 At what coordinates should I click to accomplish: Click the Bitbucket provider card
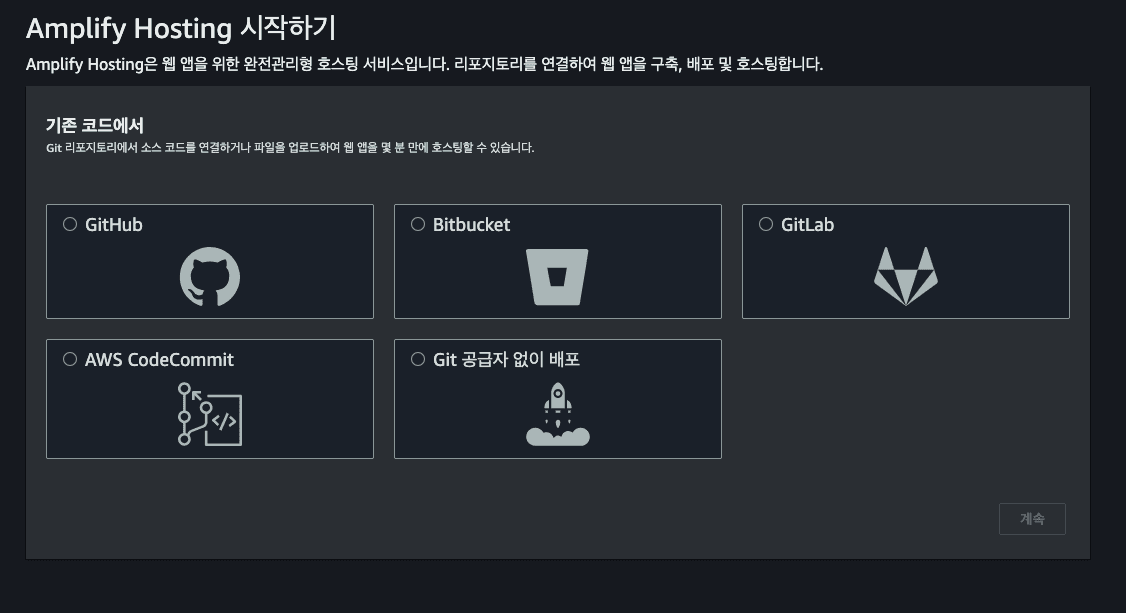click(557, 261)
